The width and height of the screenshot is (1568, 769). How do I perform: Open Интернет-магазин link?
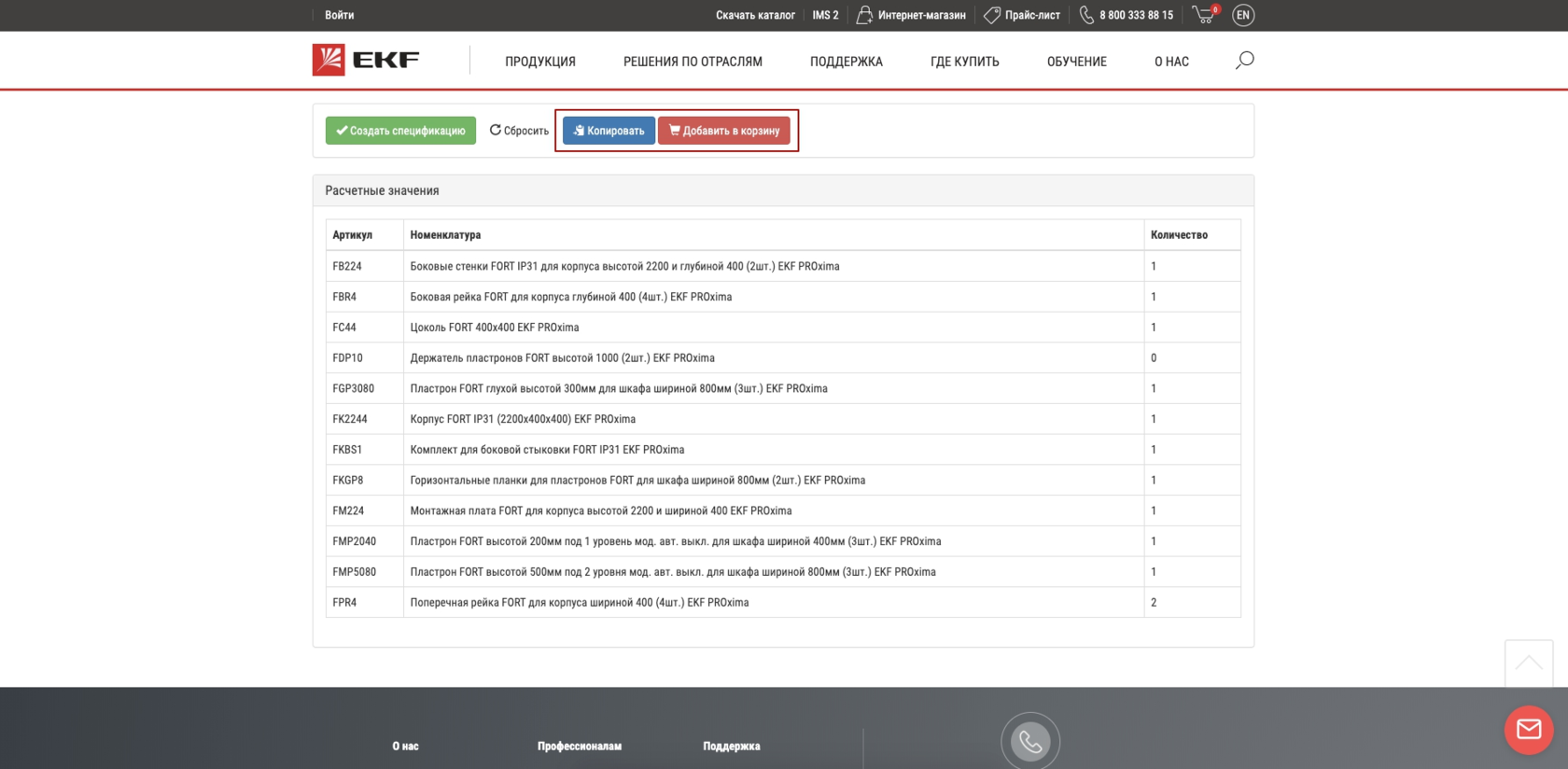(911, 15)
